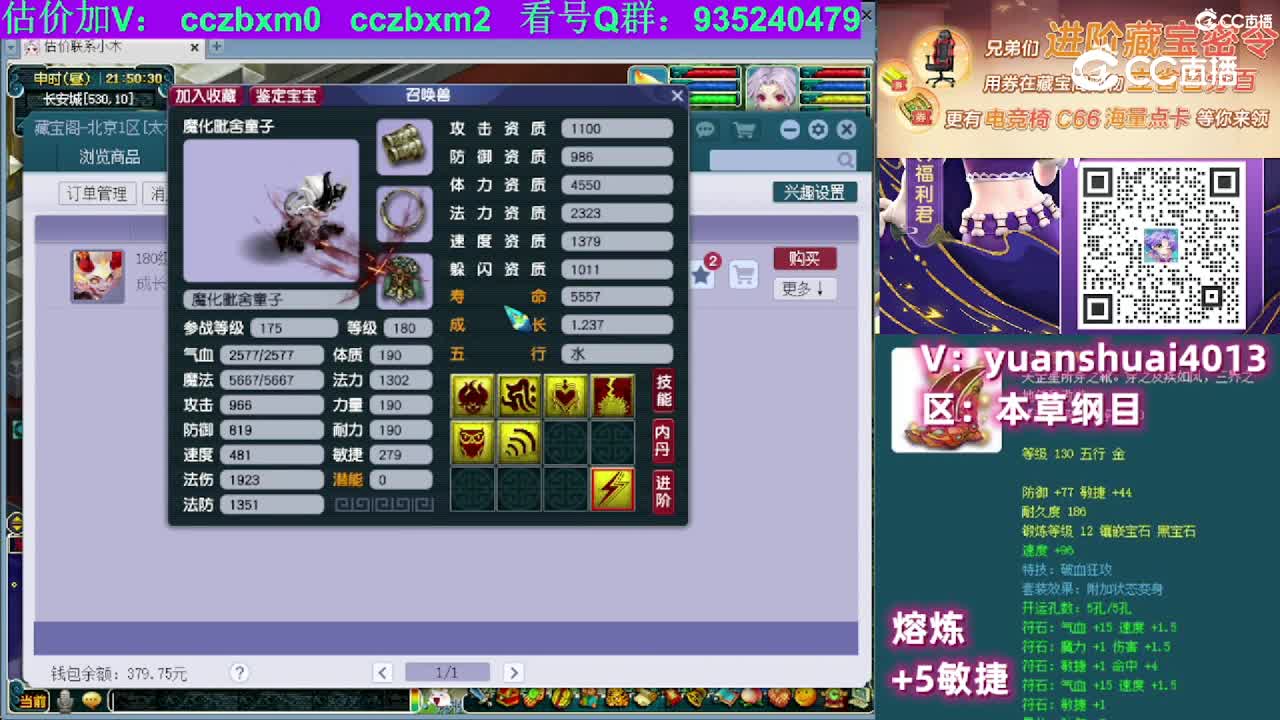Image resolution: width=1280 pixels, height=720 pixels.
Task: Go to the next page arrow
Action: point(513,673)
